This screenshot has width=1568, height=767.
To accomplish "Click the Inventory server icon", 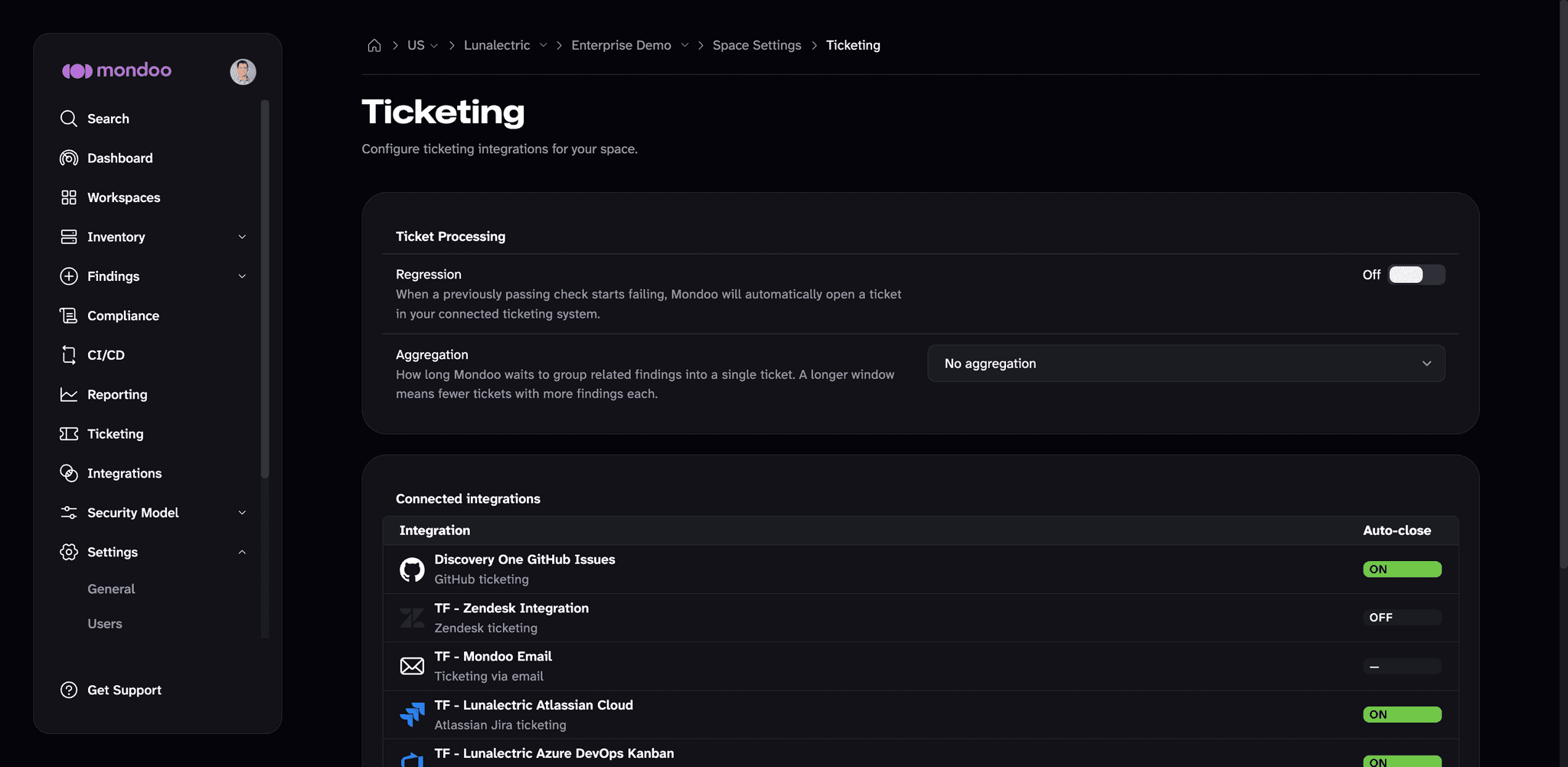I will click(x=69, y=237).
